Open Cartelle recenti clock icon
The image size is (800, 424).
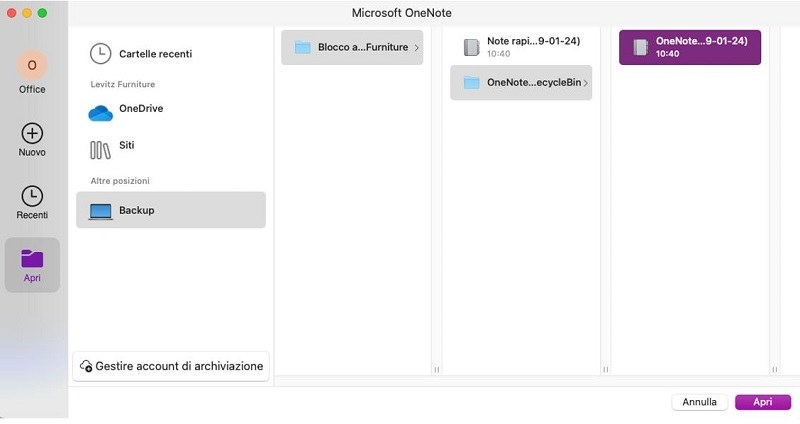point(101,54)
